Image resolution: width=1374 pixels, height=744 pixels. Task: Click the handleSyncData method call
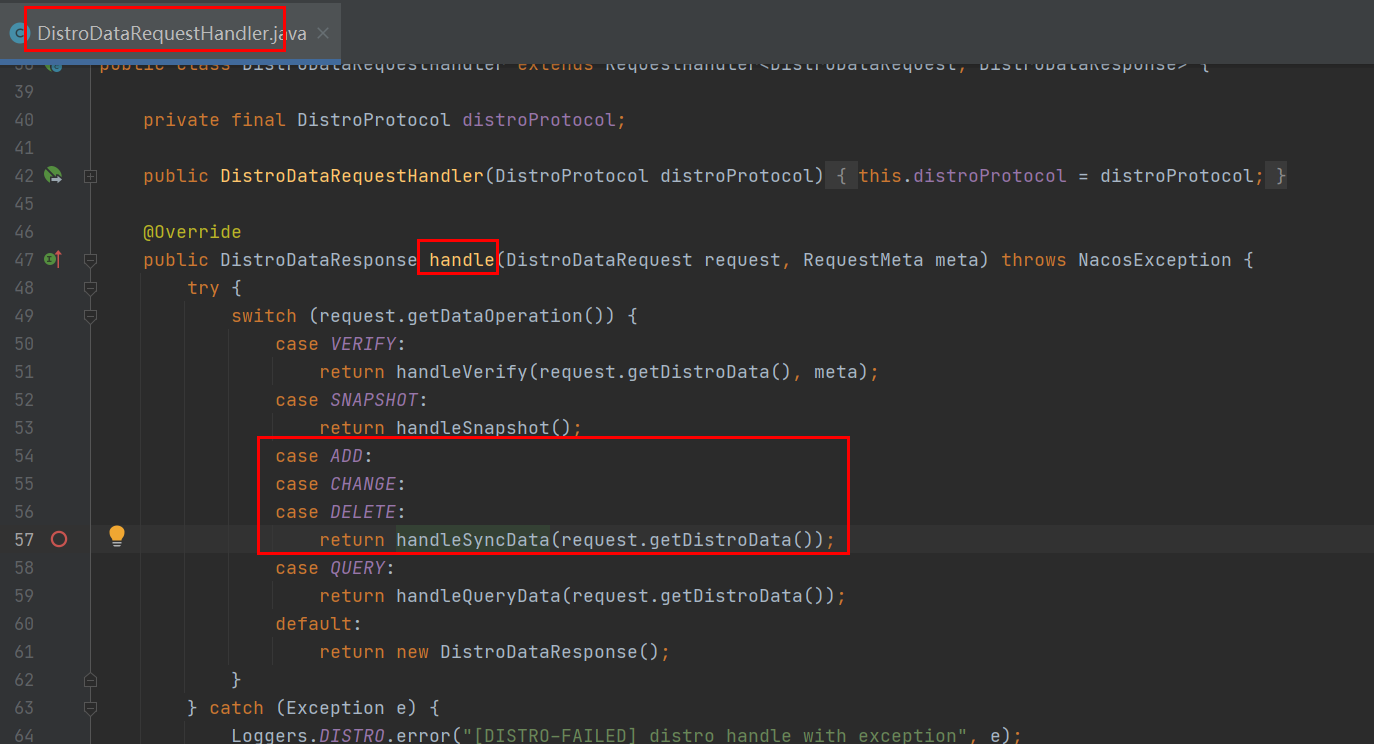click(473, 540)
